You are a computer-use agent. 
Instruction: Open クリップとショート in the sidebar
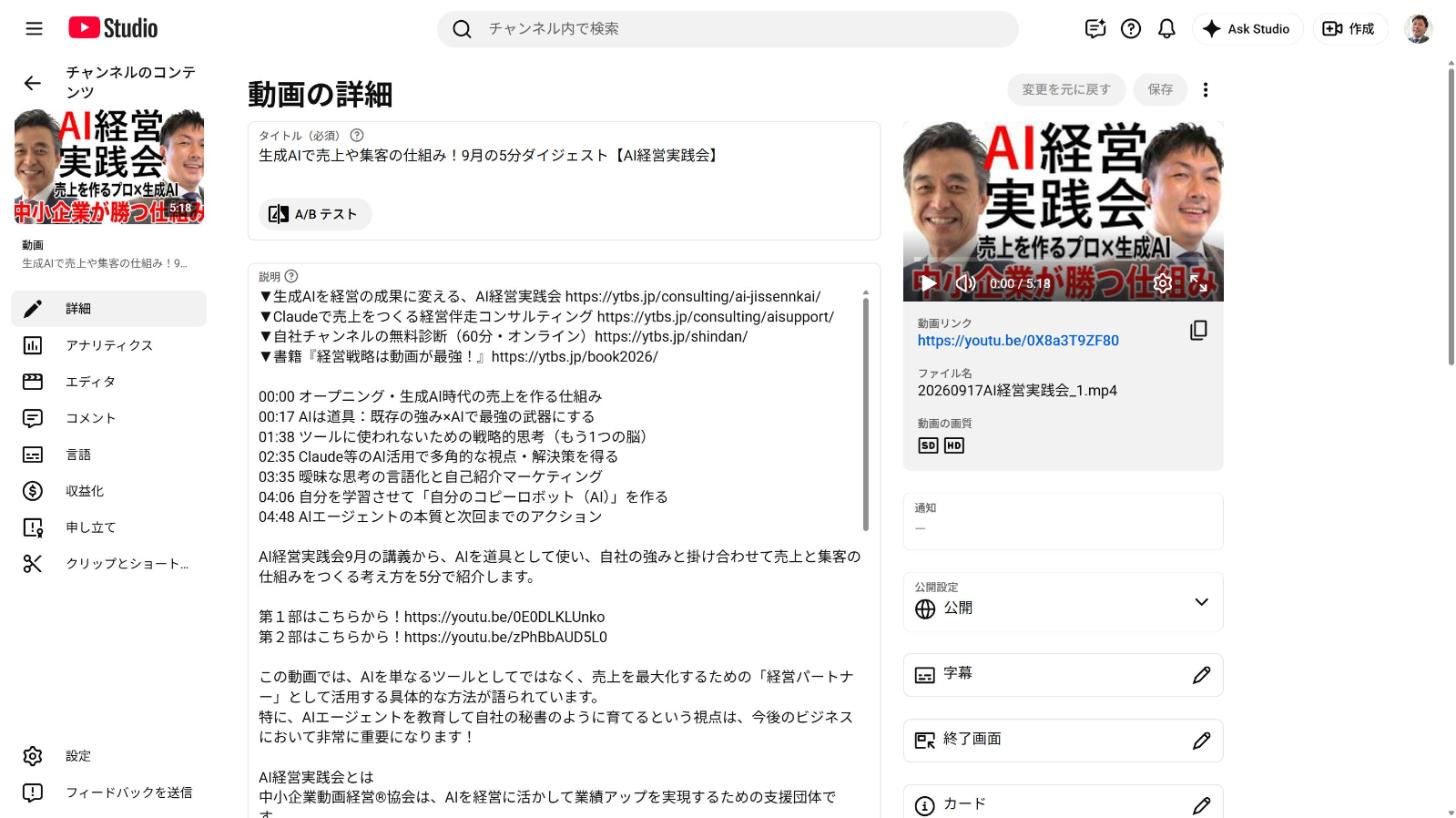pyautogui.click(x=109, y=564)
